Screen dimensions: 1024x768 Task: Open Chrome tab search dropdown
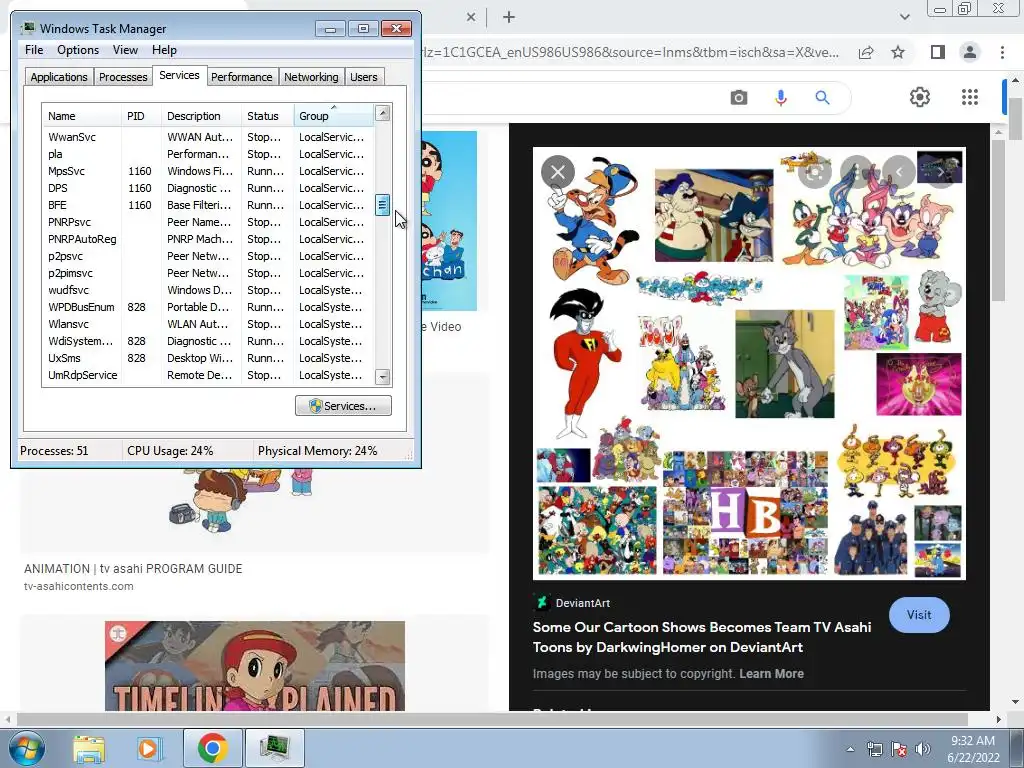(904, 17)
